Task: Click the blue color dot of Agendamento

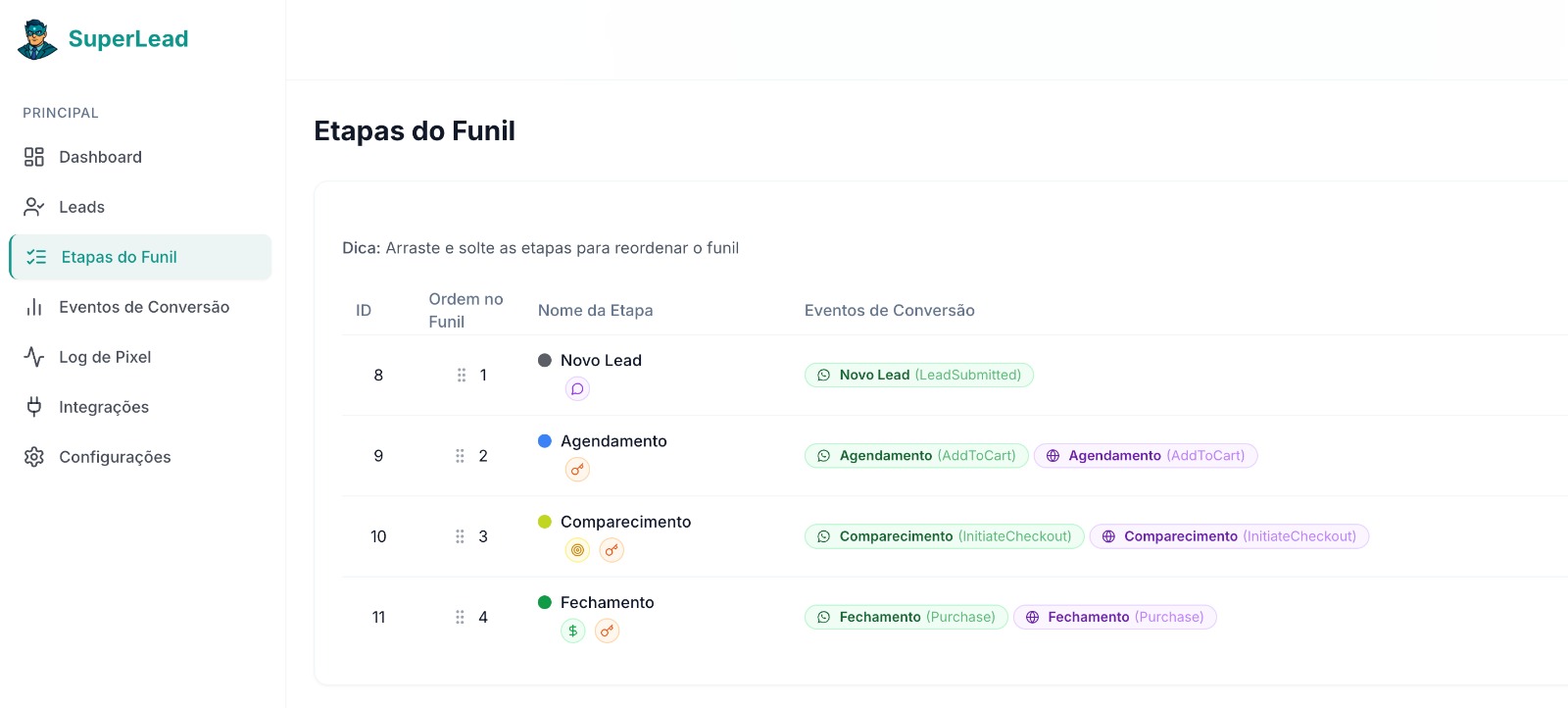Action: tap(545, 441)
